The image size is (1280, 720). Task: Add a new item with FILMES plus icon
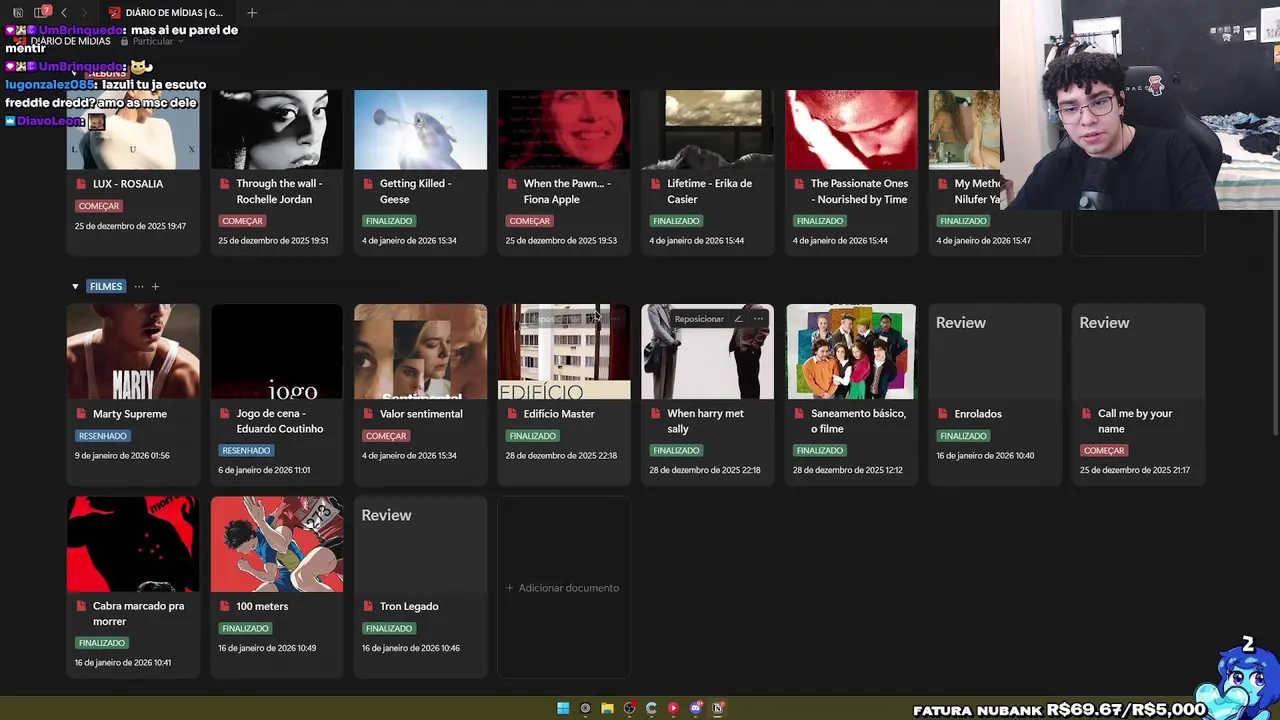tap(155, 287)
